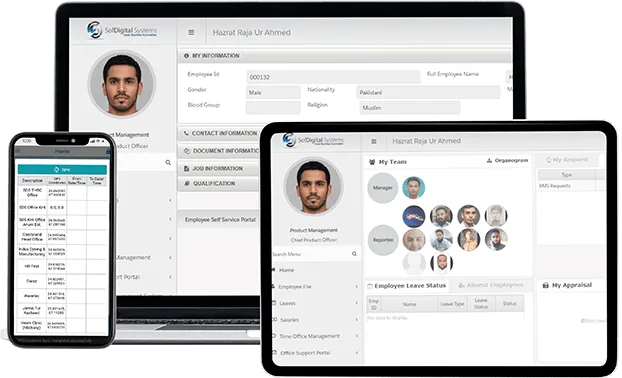Click the Manager circle in My Team
The height and width of the screenshot is (378, 622).
point(383,188)
